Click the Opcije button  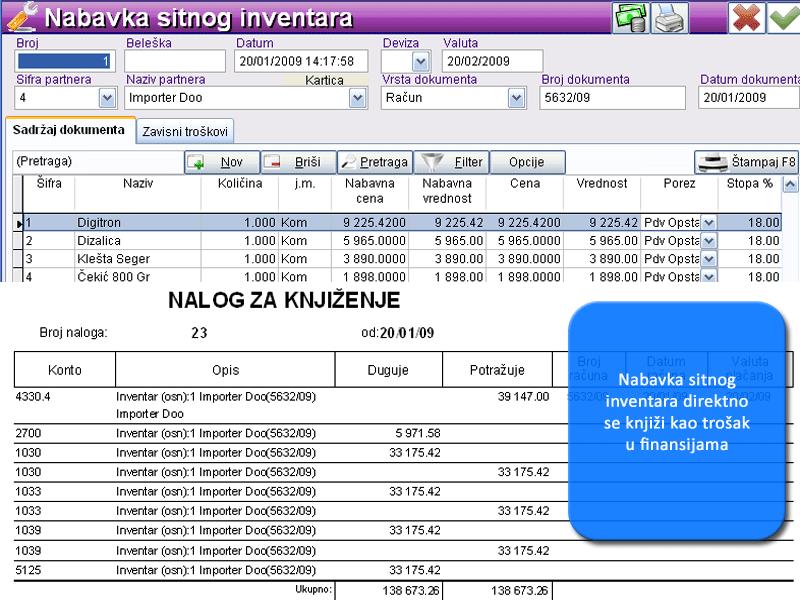(x=527, y=161)
